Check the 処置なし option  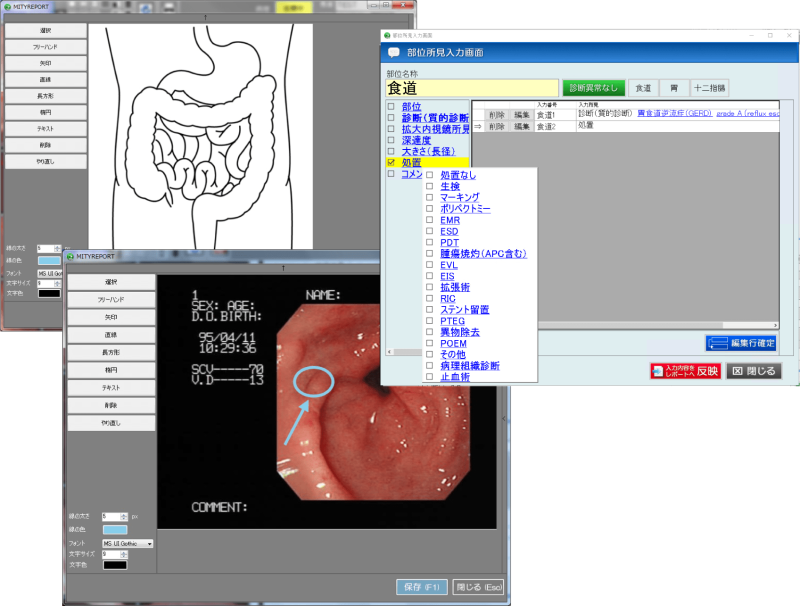[430, 175]
